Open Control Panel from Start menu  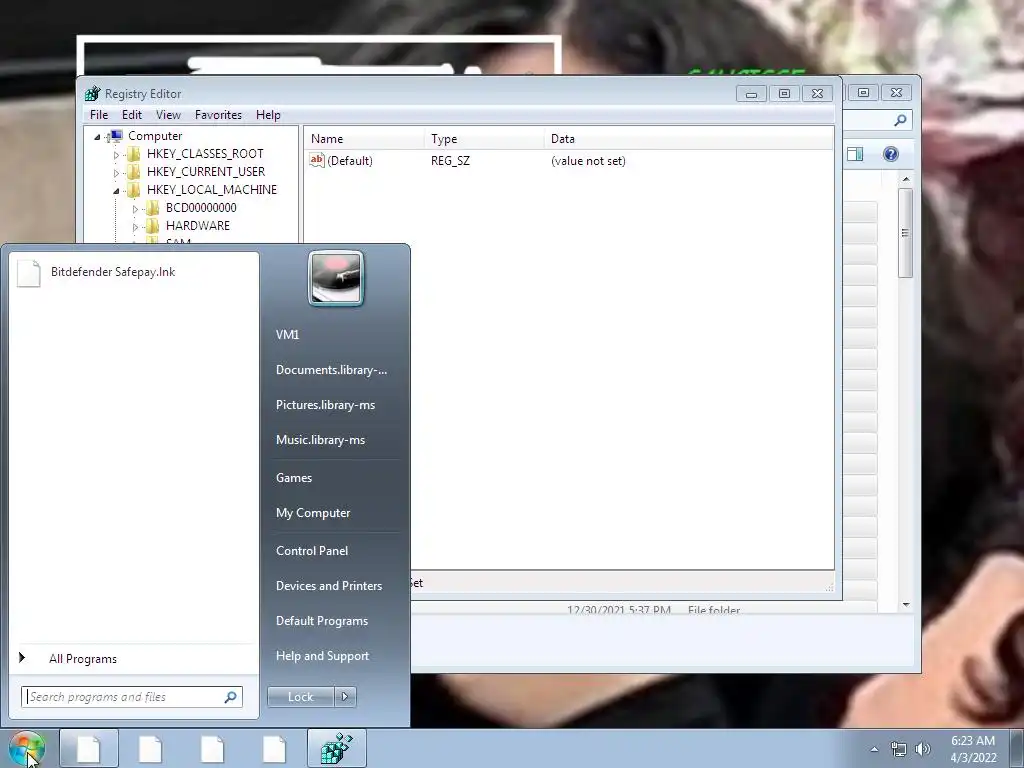click(312, 551)
